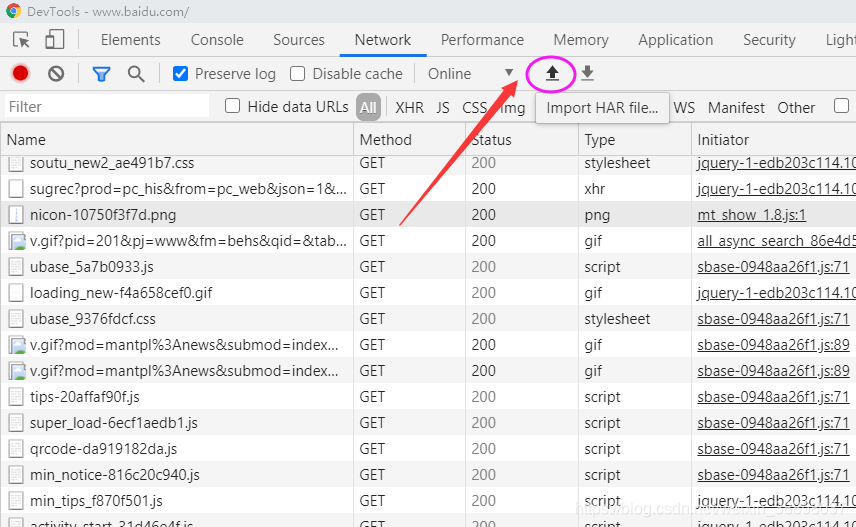Uncheck the Preserve log checkbox
This screenshot has width=856, height=527.
(180, 73)
